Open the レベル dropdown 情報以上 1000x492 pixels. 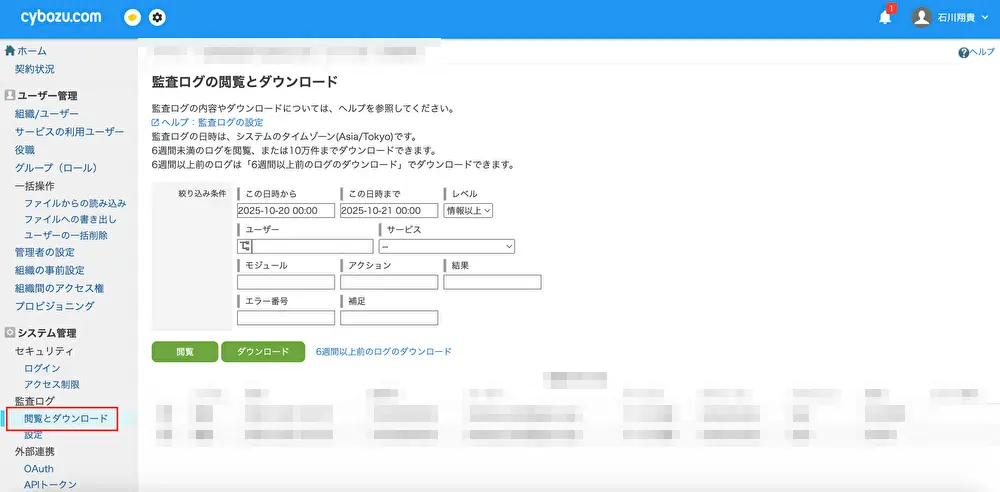coord(468,211)
